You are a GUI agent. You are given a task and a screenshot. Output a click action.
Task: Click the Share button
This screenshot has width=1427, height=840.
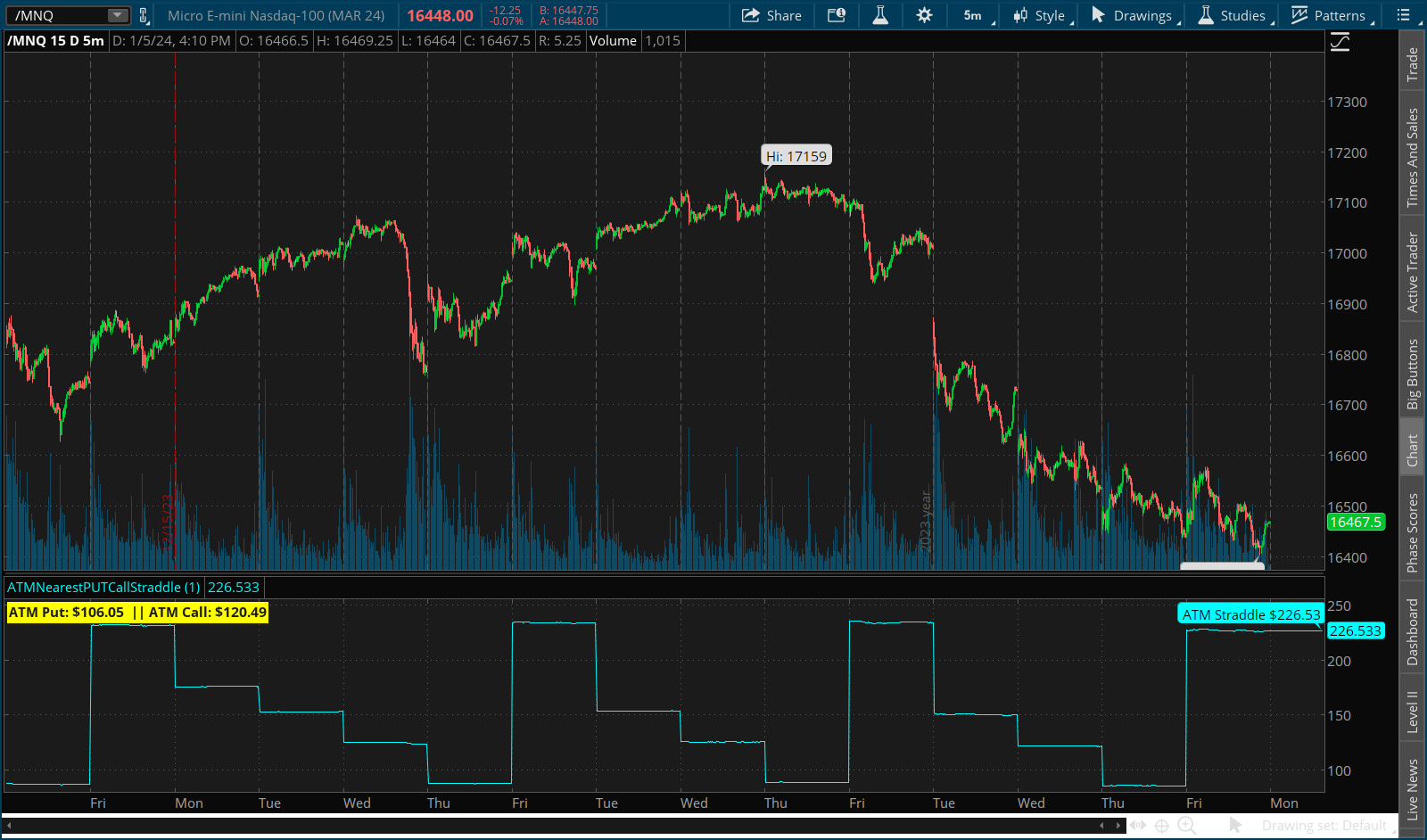pos(771,15)
